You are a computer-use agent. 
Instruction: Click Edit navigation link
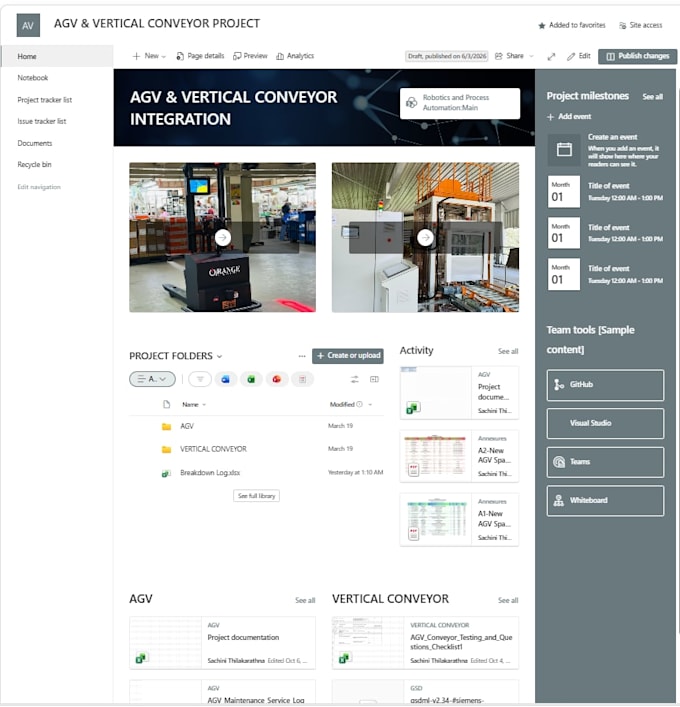tap(39, 187)
